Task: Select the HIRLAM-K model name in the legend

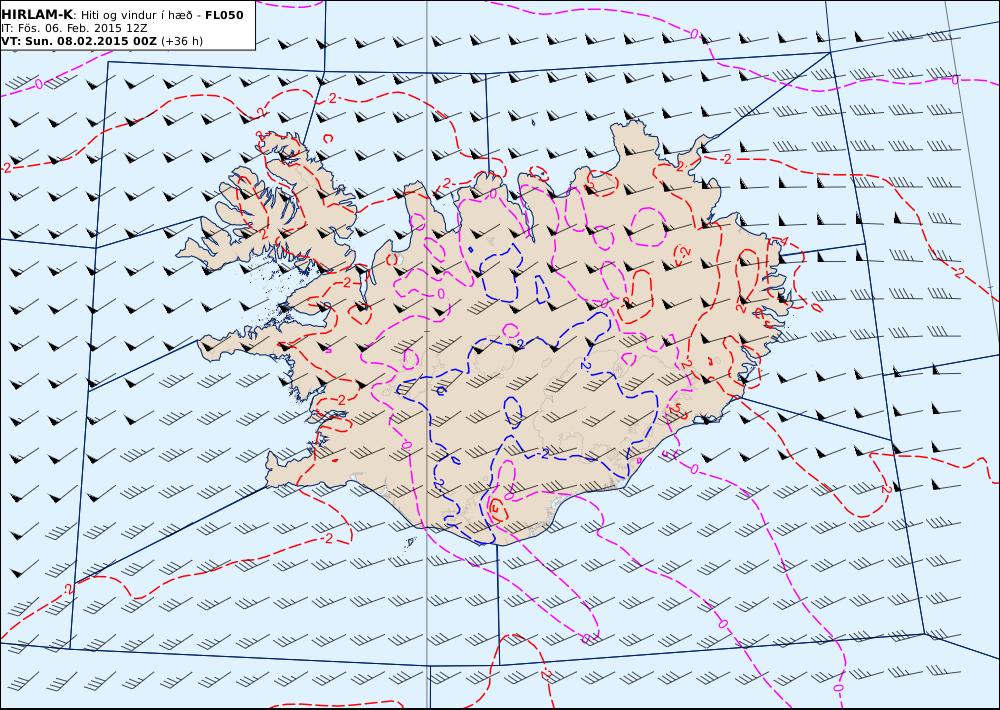Action: tap(37, 15)
